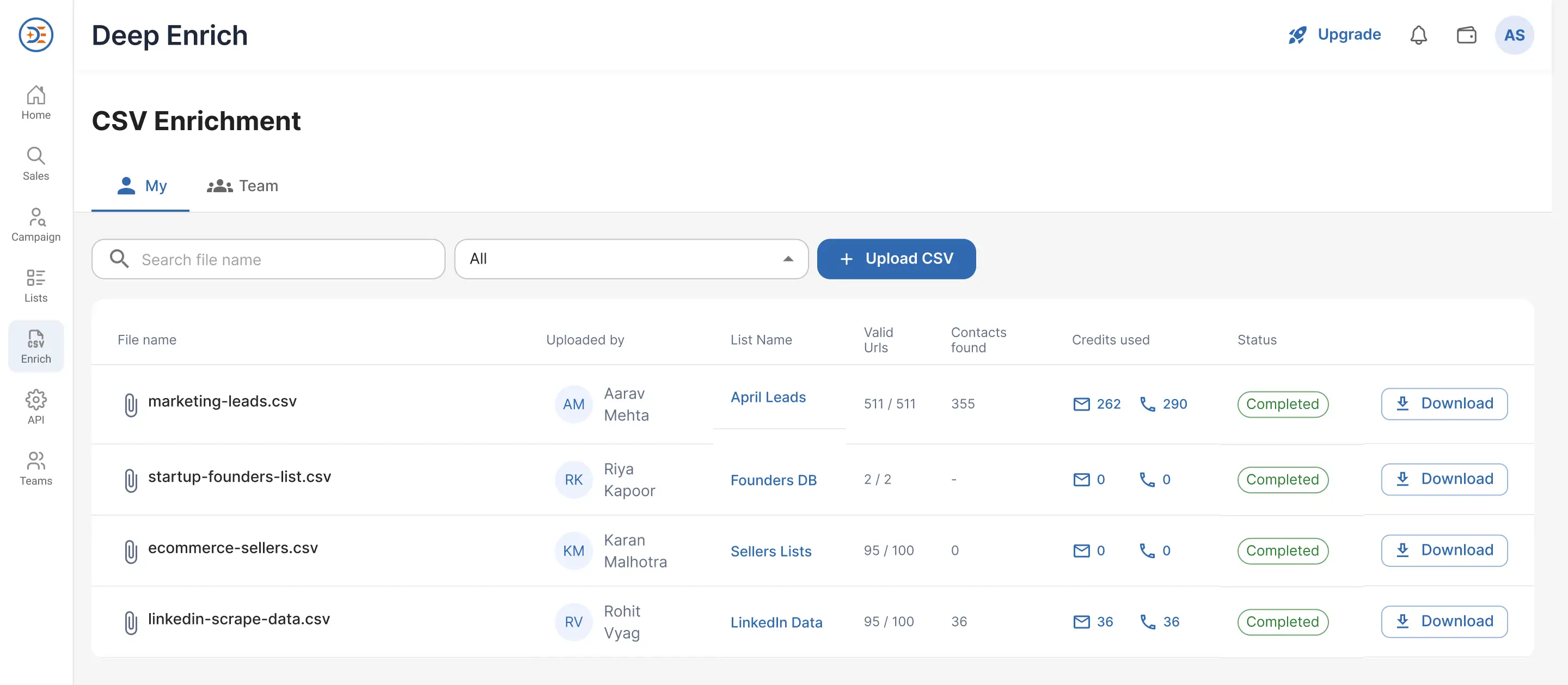Click phone credits icon in linkedin-scrape-data row
Screen dimensions: 1568x685
pyautogui.click(x=1147, y=622)
